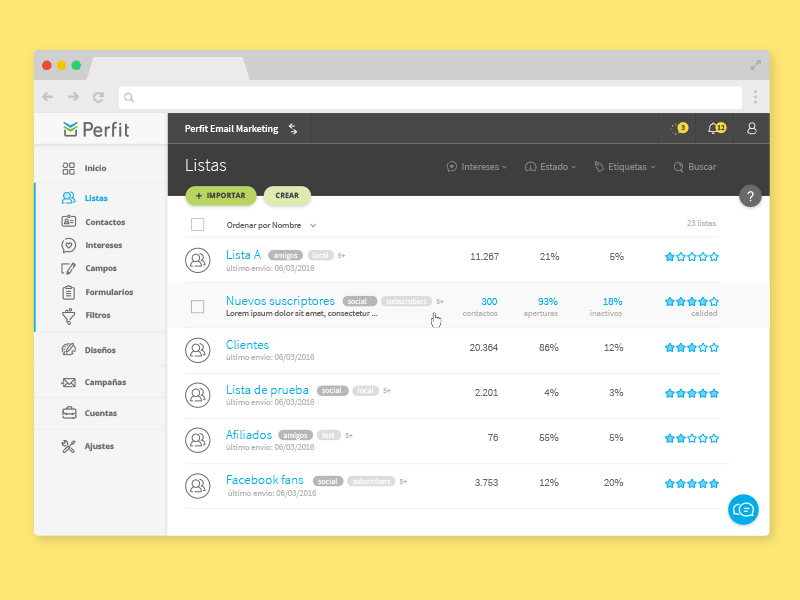Click the subscribers tag on Nuevos suscriptores
800x600 pixels.
pyautogui.click(x=406, y=301)
